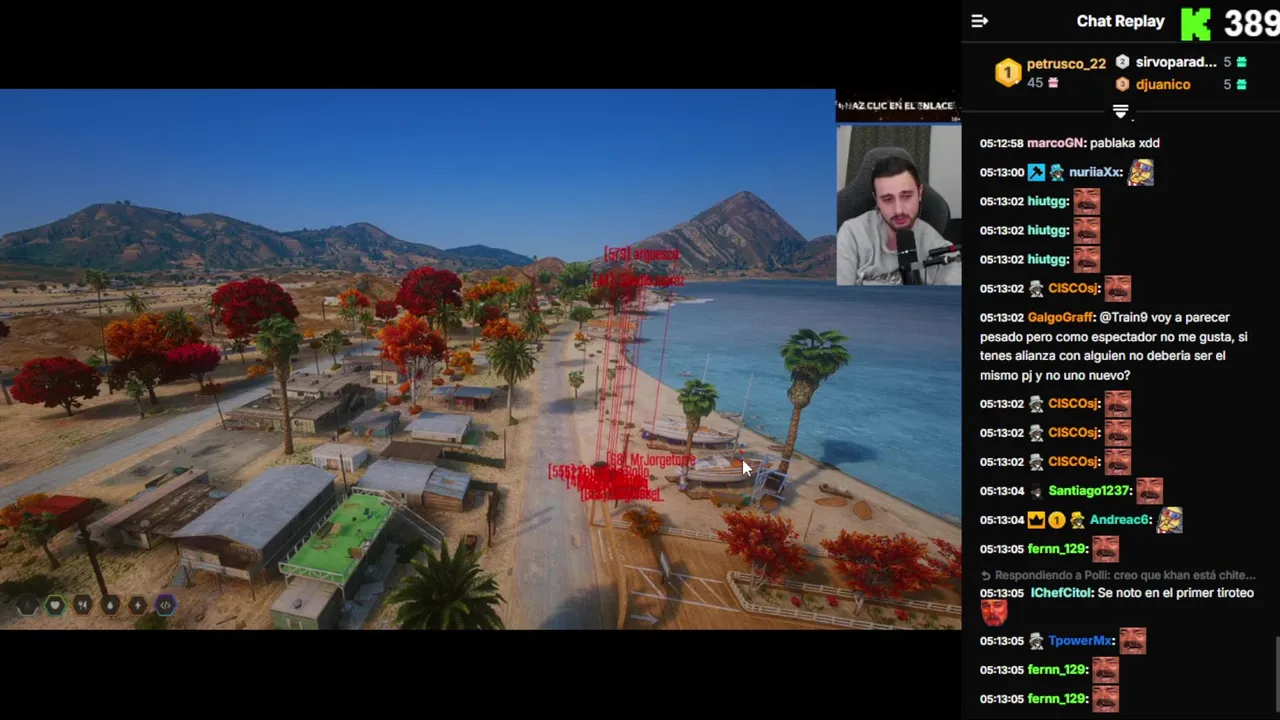The image size is (1280, 720).
Task: Click the Santiago1237 username in chat
Action: click(x=1089, y=491)
